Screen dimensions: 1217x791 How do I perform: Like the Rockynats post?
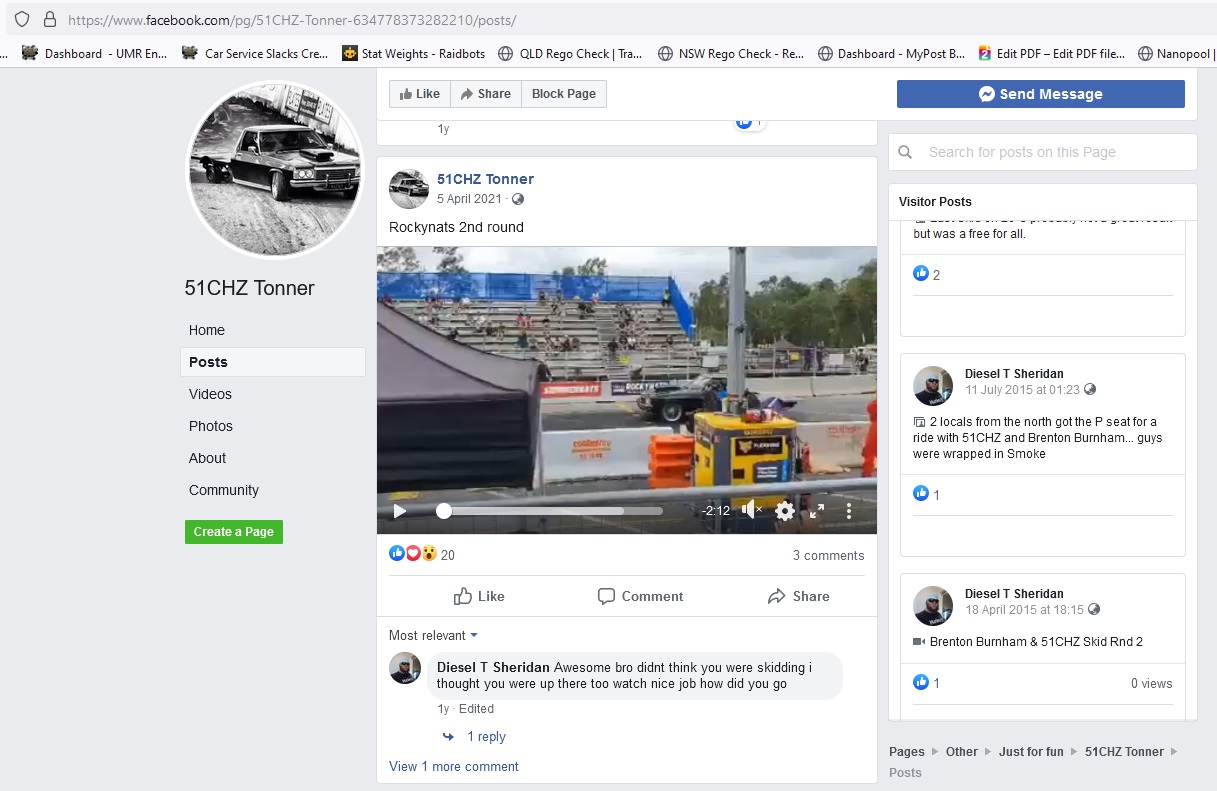(479, 596)
